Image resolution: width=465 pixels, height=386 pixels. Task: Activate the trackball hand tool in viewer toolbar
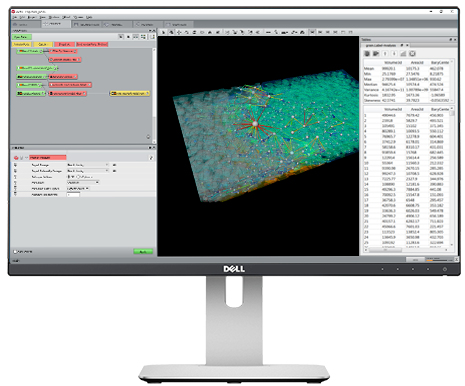[x=171, y=32]
